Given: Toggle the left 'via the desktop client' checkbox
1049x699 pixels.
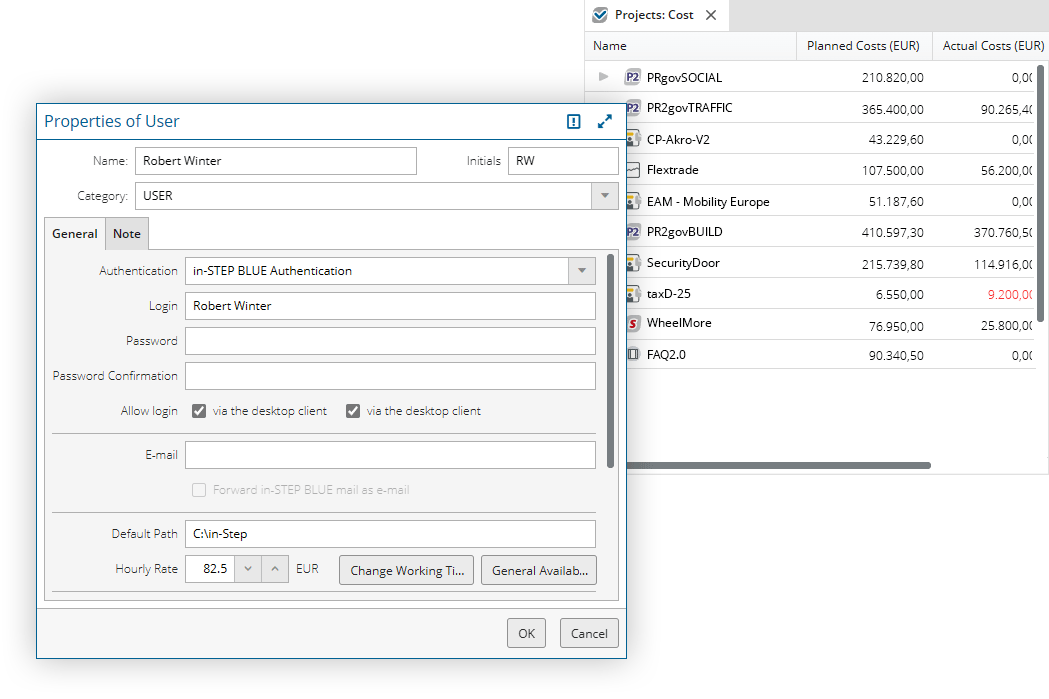Looking at the screenshot, I should pyautogui.click(x=199, y=411).
